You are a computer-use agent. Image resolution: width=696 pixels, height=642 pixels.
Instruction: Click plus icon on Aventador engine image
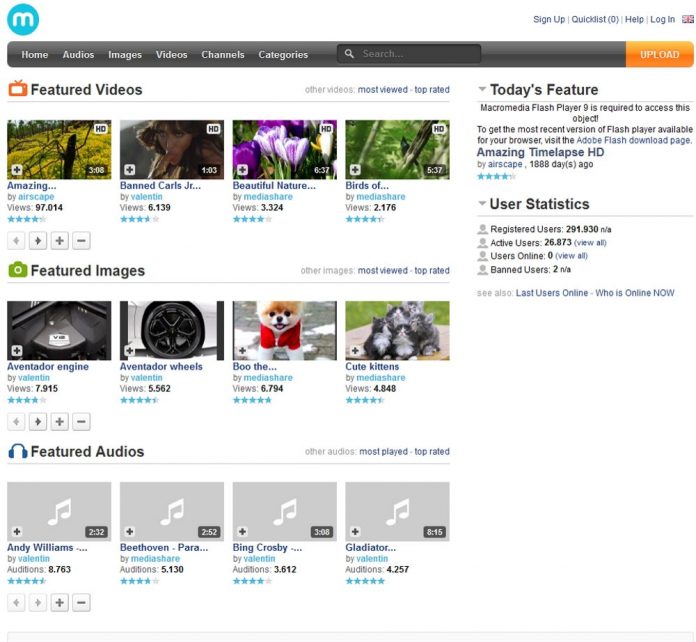click(17, 351)
